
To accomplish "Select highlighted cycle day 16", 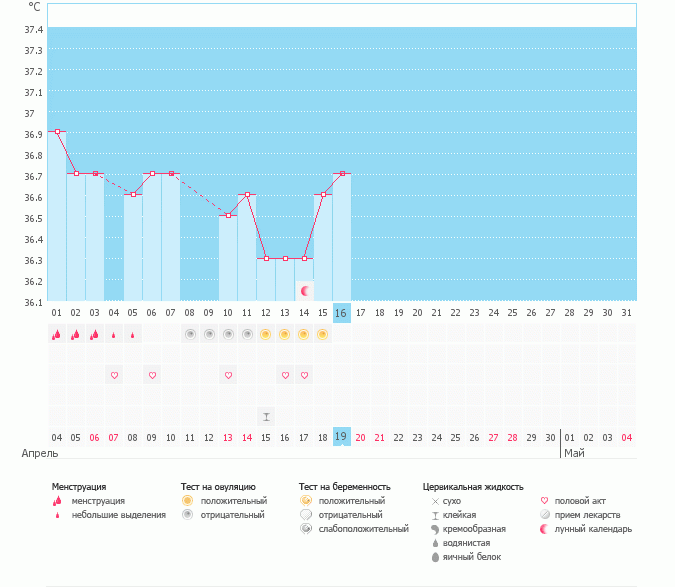I will pos(342,313).
